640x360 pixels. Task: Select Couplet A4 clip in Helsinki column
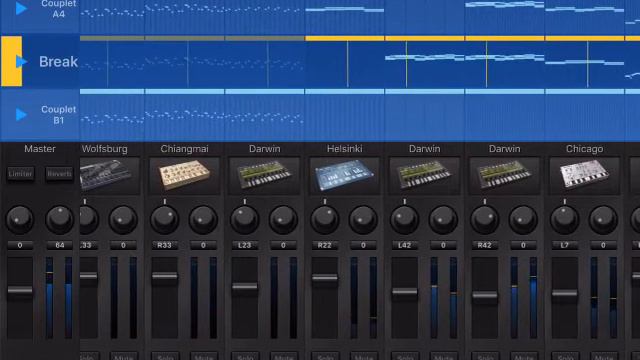click(344, 17)
